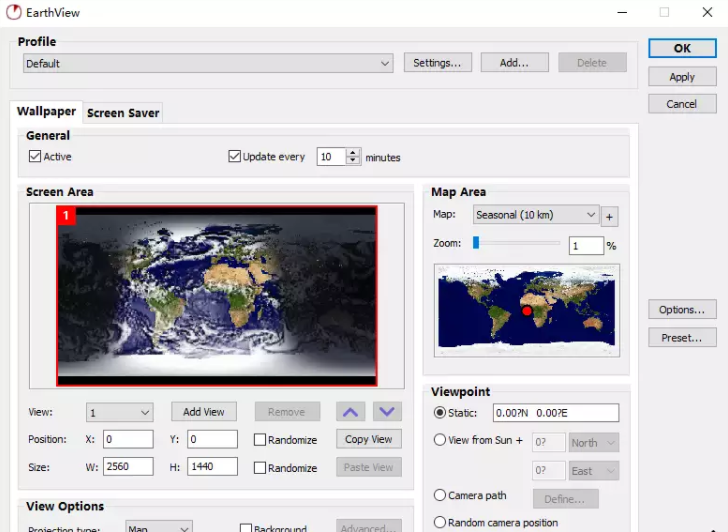Click the Static coordinates input field
This screenshot has width=728, height=532.
coord(555,413)
